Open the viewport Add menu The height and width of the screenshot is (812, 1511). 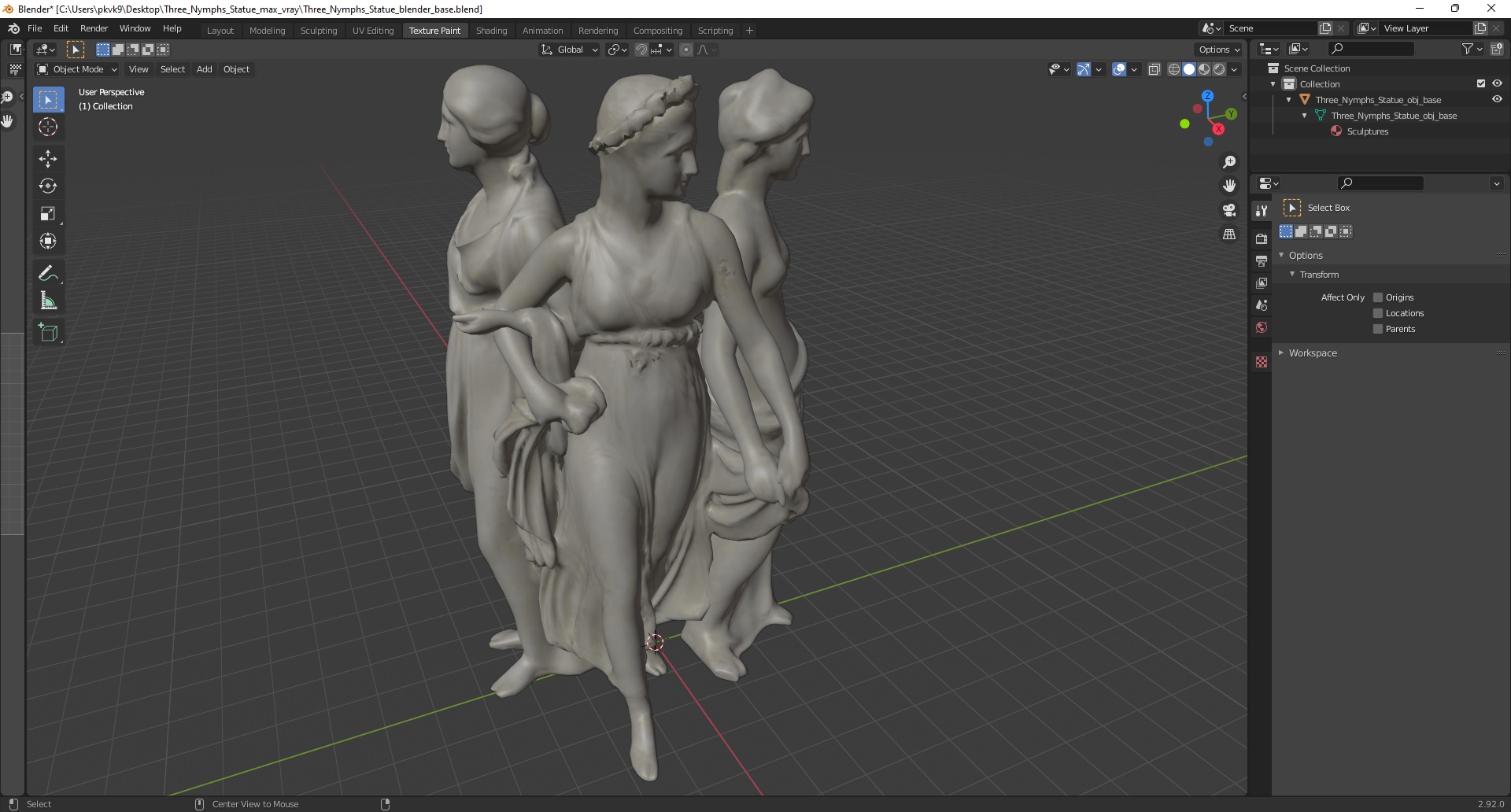coord(204,69)
